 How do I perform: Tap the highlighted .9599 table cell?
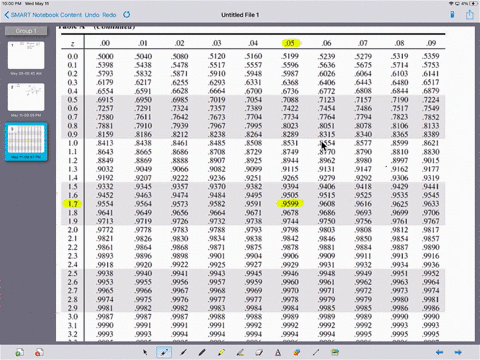pyautogui.click(x=290, y=204)
